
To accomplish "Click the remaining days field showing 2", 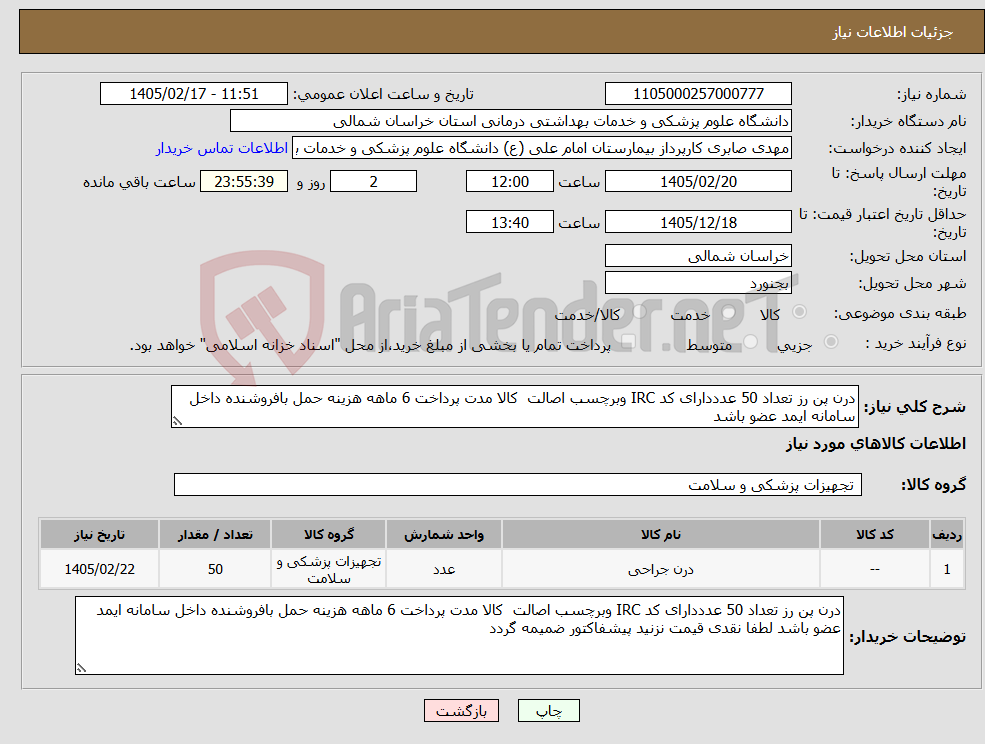I will tap(373, 182).
